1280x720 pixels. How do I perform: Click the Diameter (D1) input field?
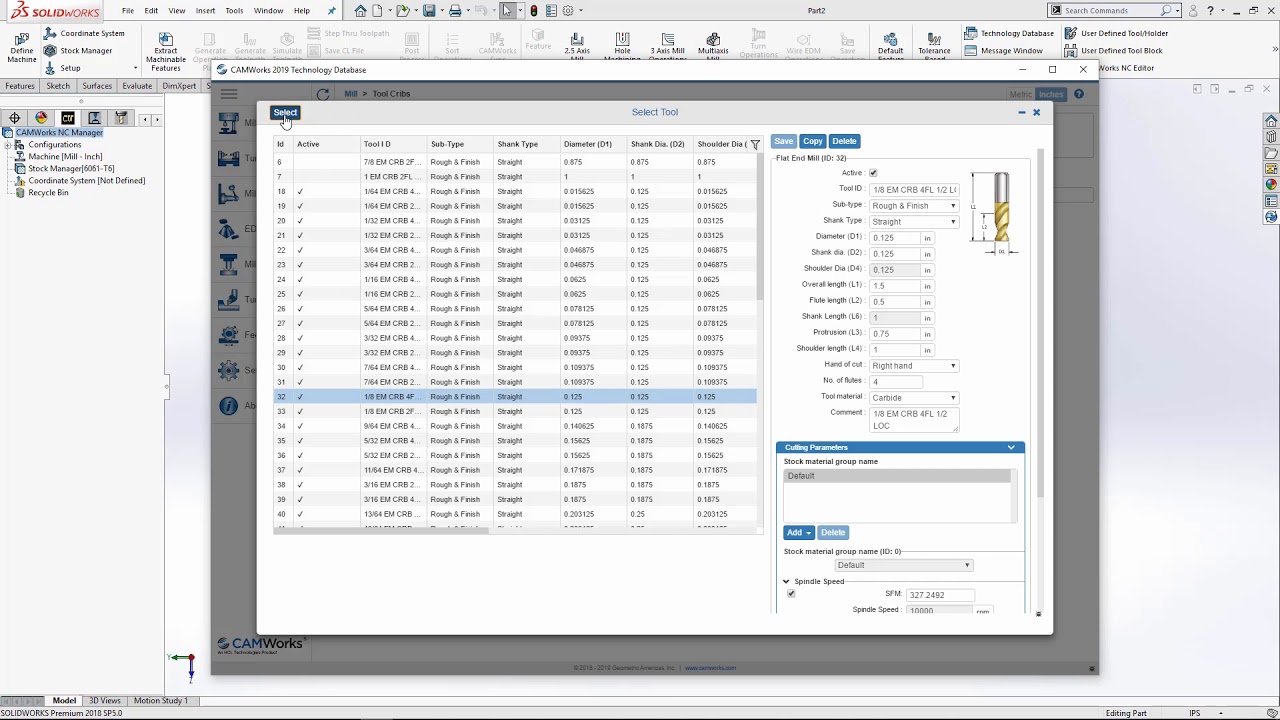point(895,237)
